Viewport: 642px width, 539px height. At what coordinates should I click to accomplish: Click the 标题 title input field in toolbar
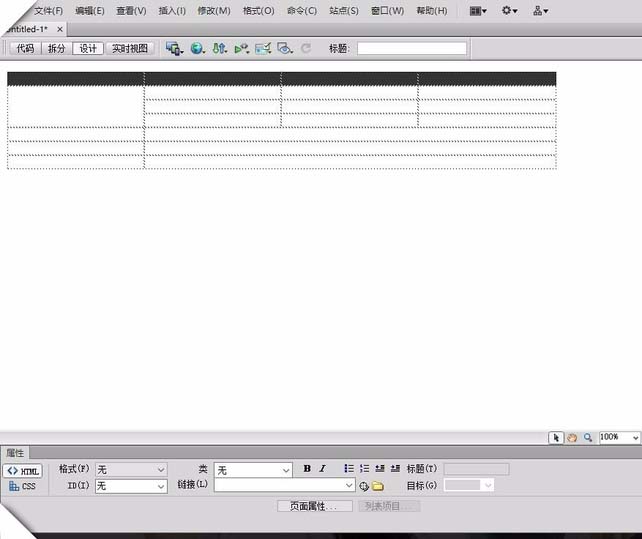[x=412, y=48]
